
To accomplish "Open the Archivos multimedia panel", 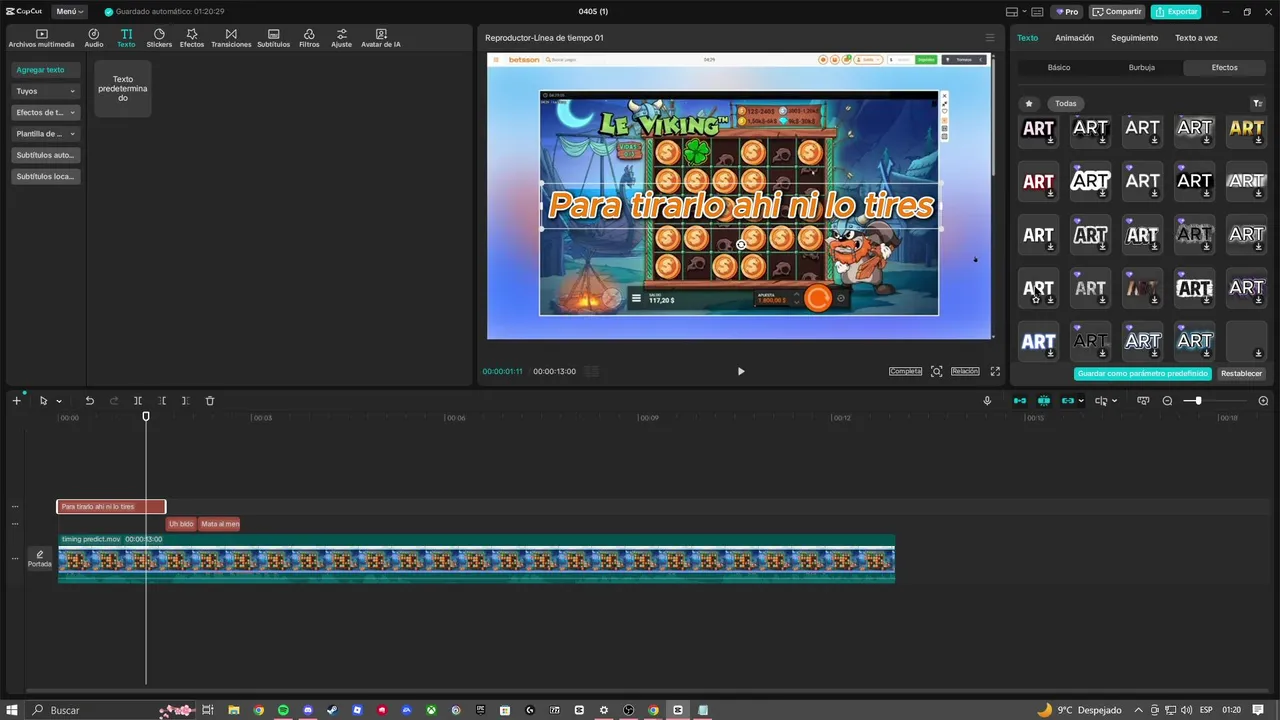I will (x=41, y=38).
